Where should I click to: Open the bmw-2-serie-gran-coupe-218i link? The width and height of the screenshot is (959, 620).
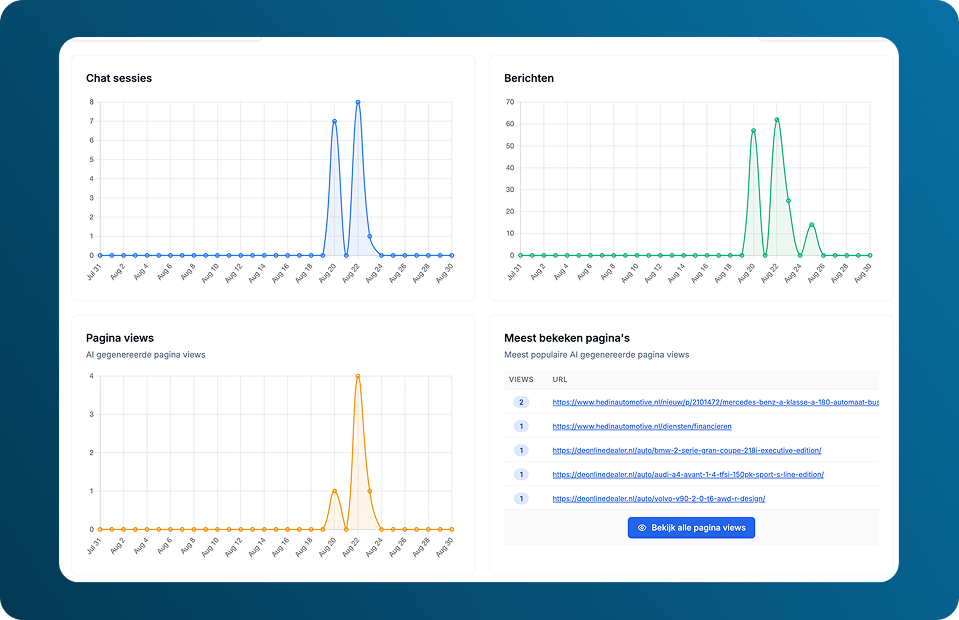click(x=686, y=450)
